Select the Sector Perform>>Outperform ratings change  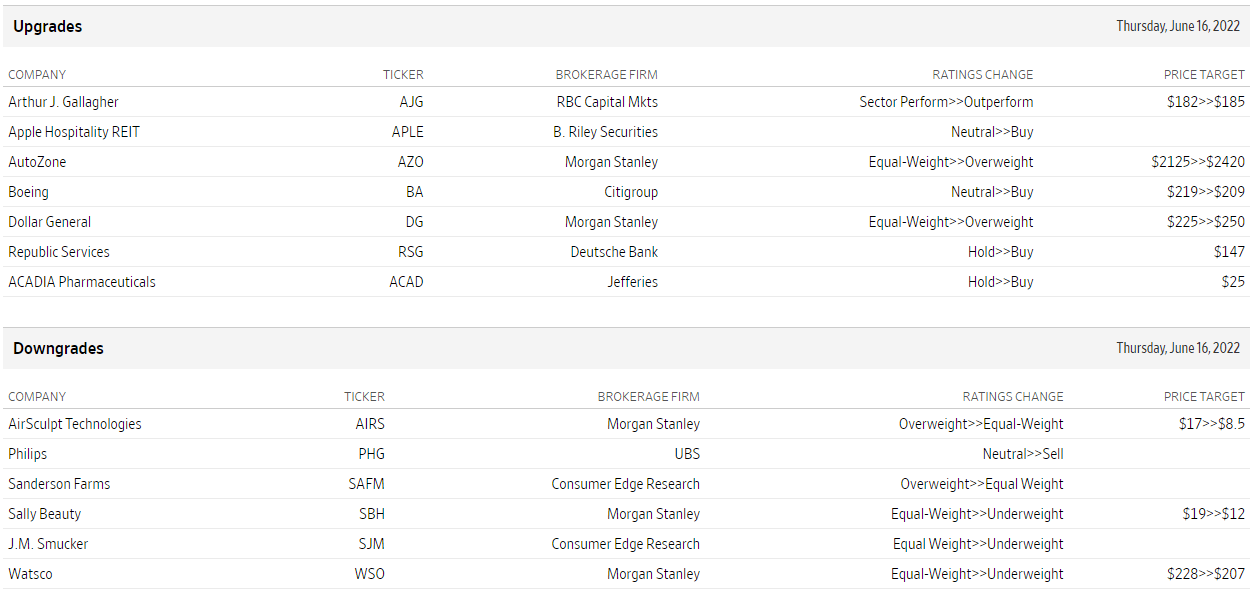pos(946,102)
